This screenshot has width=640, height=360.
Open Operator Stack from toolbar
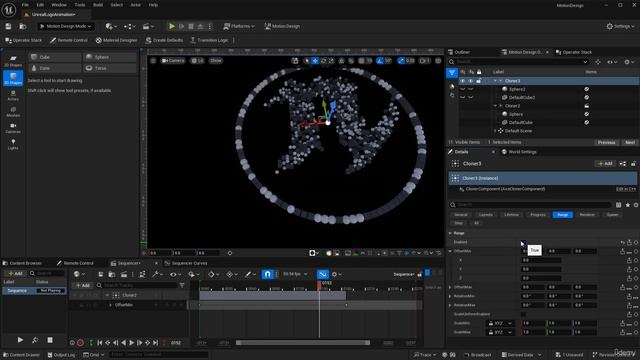tap(24, 40)
